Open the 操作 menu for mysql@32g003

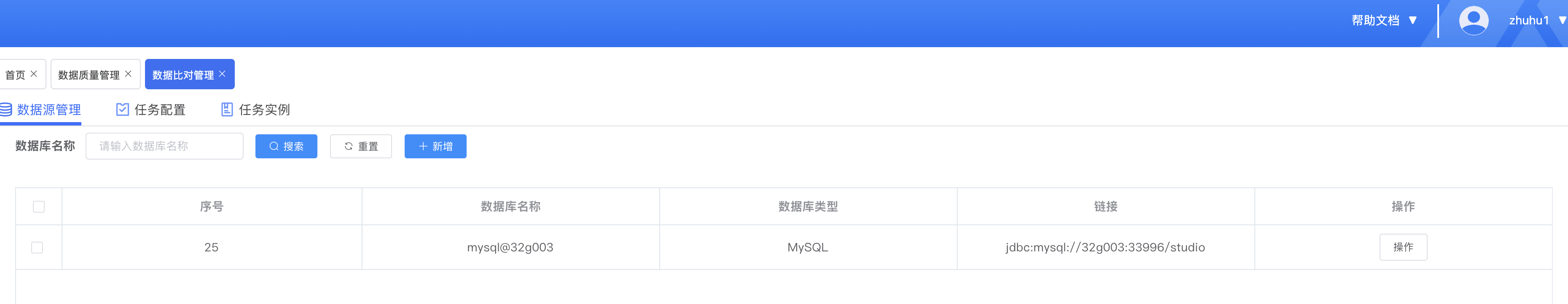coord(1402,248)
